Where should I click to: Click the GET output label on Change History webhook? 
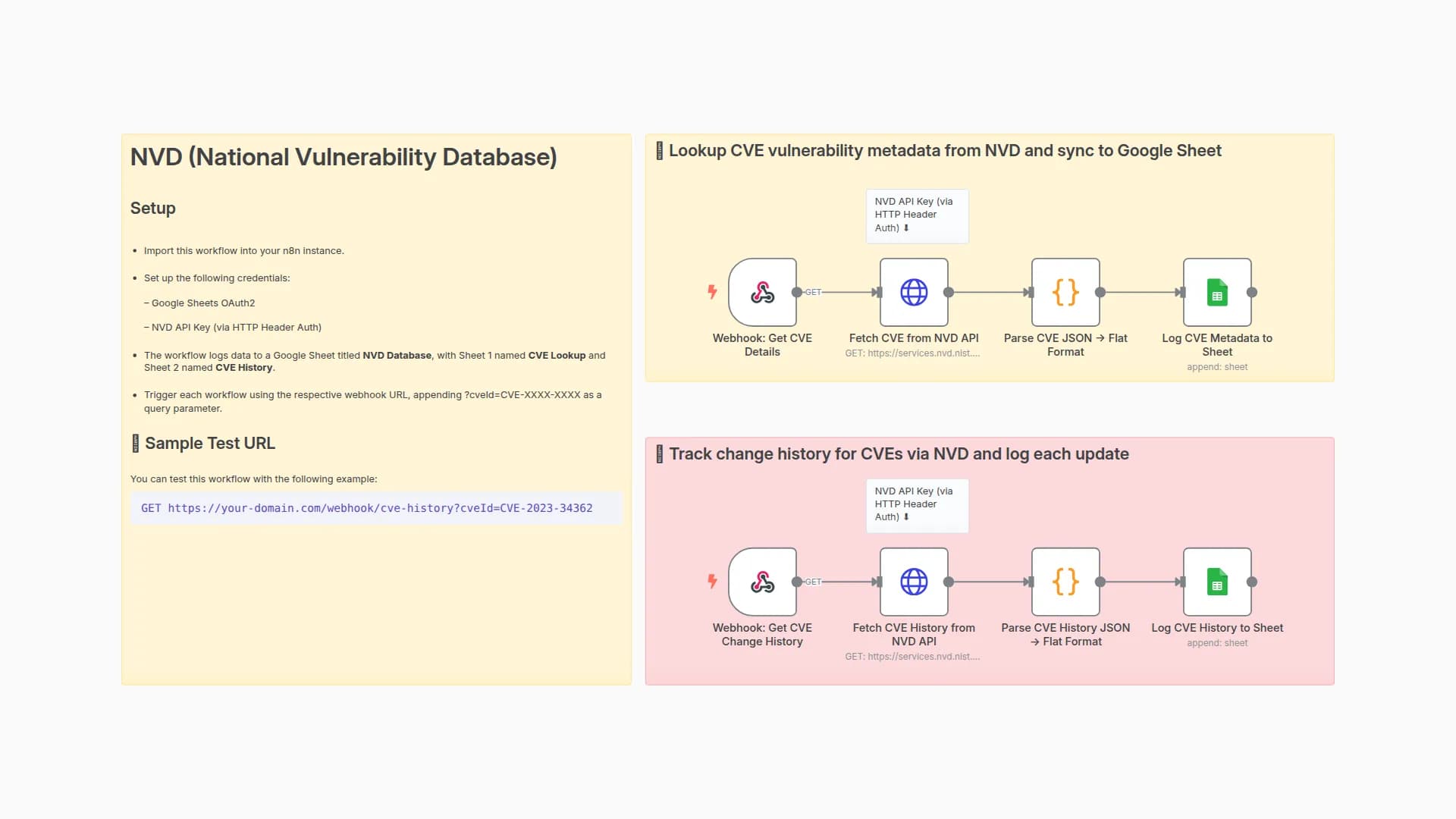pyautogui.click(x=813, y=582)
